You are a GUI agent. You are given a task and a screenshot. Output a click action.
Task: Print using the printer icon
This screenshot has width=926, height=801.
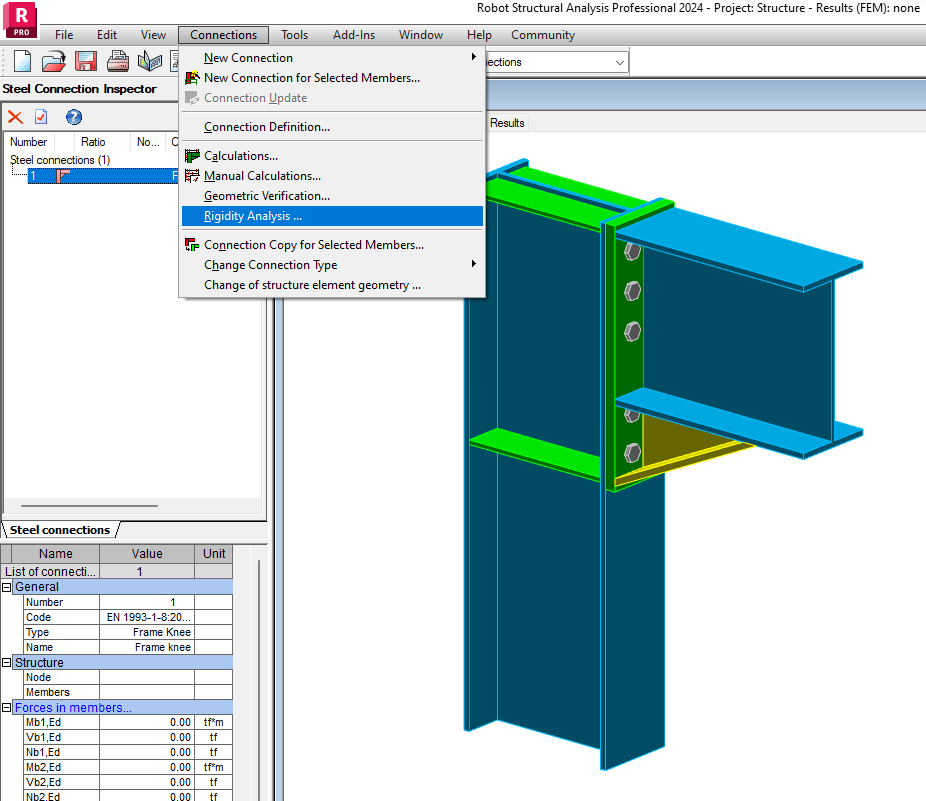point(118,61)
